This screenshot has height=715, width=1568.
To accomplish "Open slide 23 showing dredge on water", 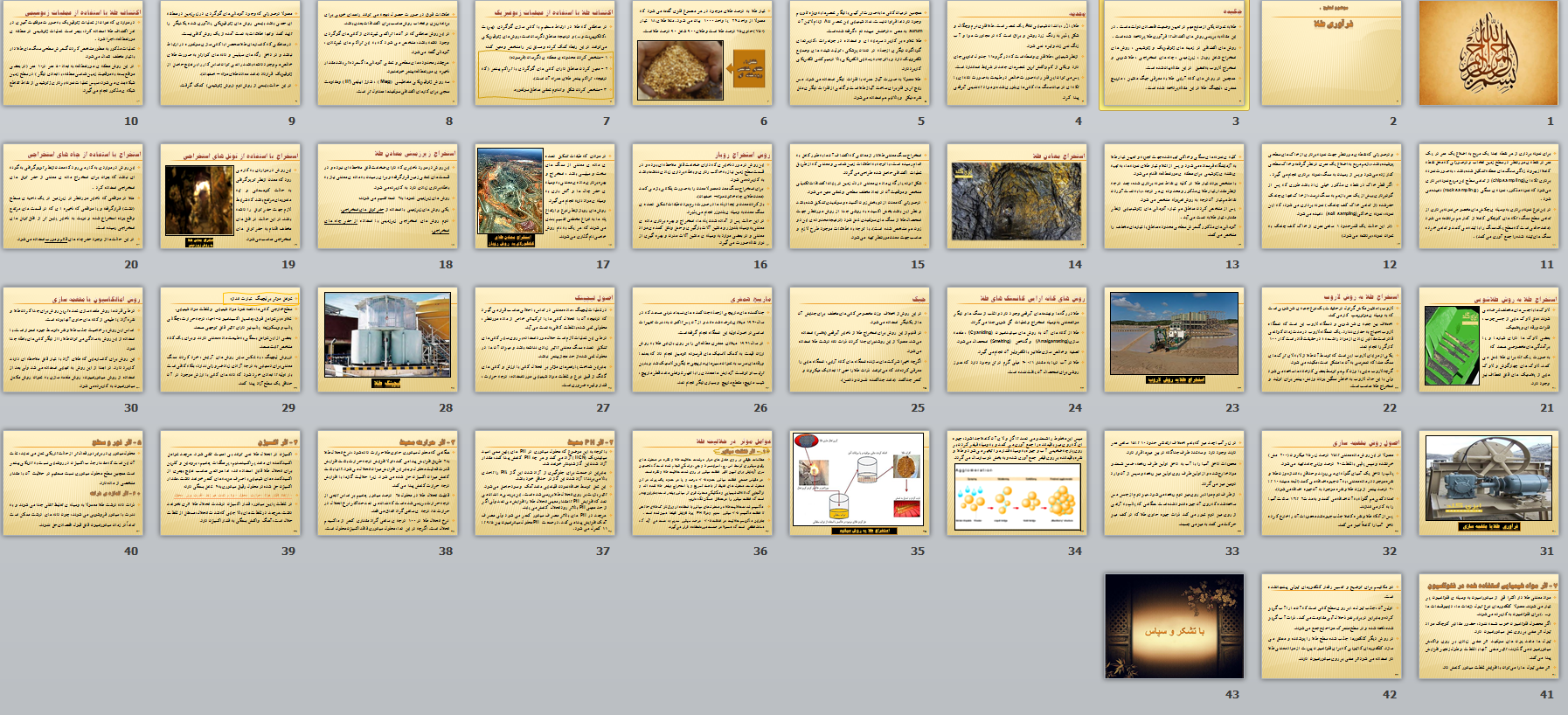I will (x=1174, y=340).
